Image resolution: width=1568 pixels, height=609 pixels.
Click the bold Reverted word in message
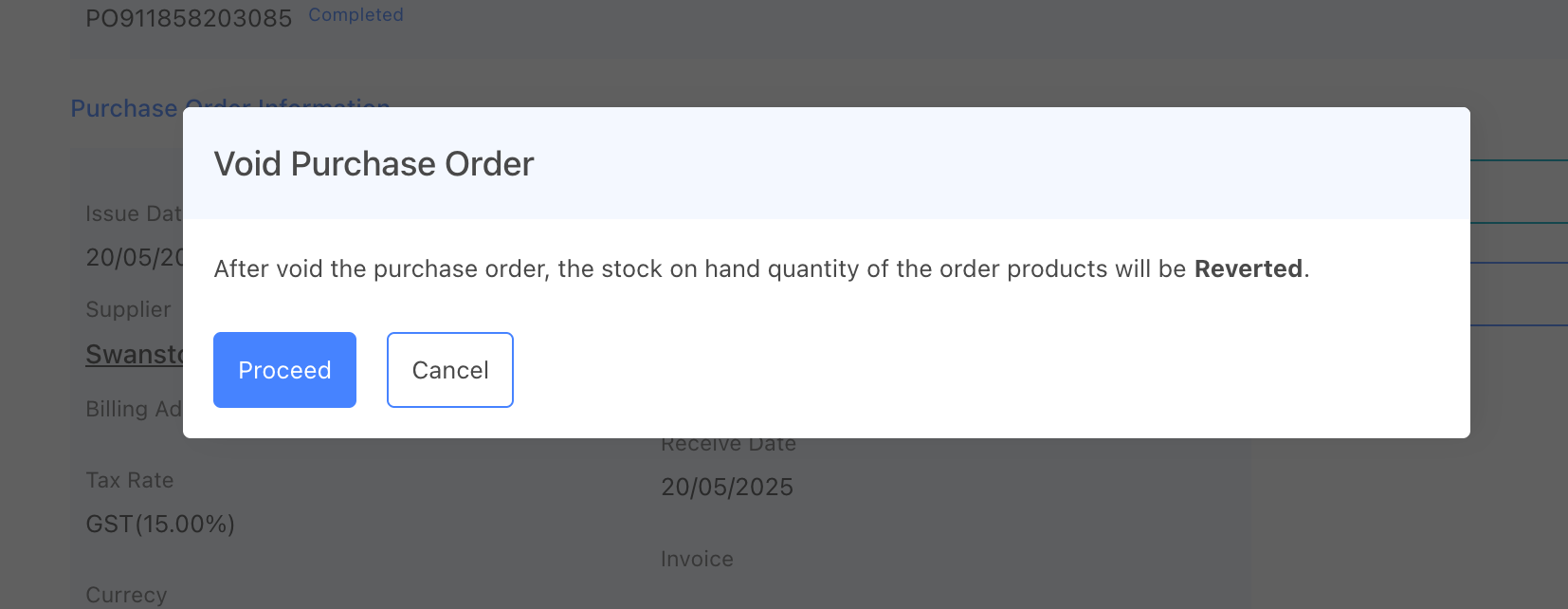(x=1248, y=269)
